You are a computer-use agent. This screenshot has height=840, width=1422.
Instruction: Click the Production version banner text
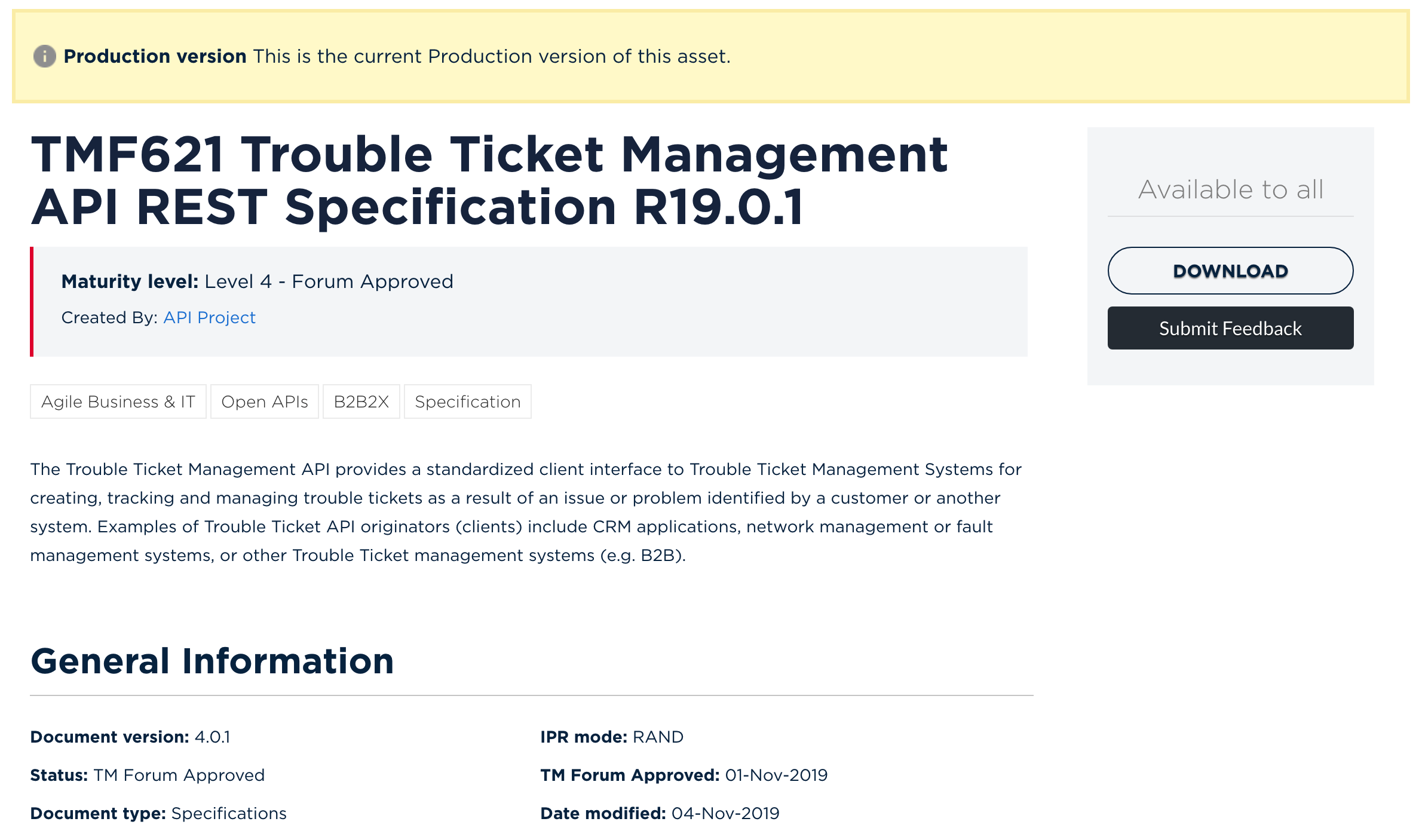tap(397, 56)
